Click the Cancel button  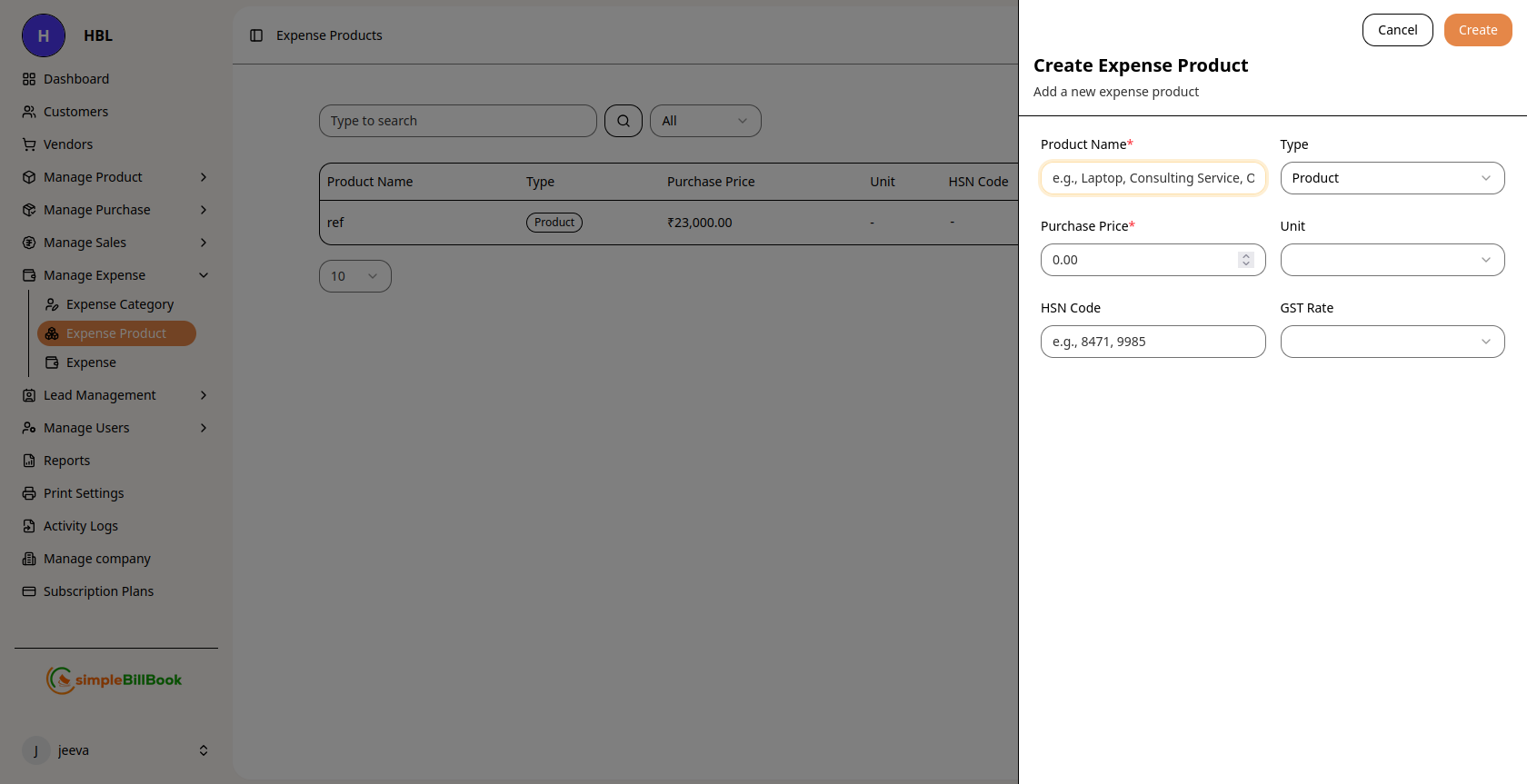[x=1398, y=30]
